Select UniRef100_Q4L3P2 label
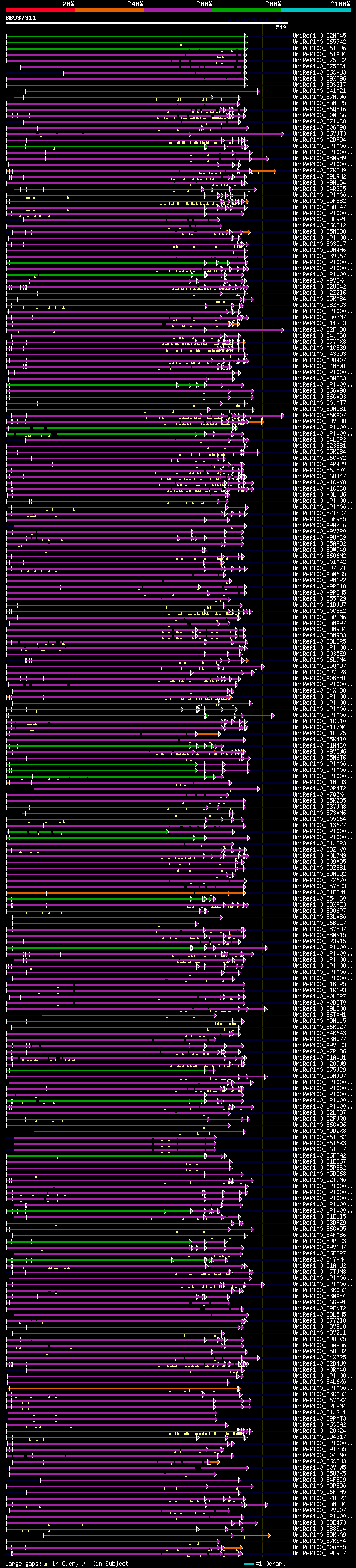Screen dimensions: 356x1568 [x=319, y=440]
